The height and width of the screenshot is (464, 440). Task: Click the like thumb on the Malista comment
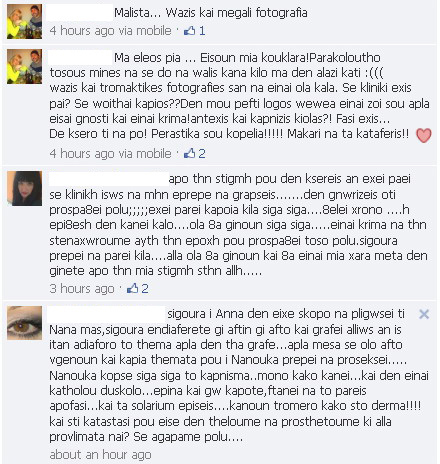coord(189,31)
